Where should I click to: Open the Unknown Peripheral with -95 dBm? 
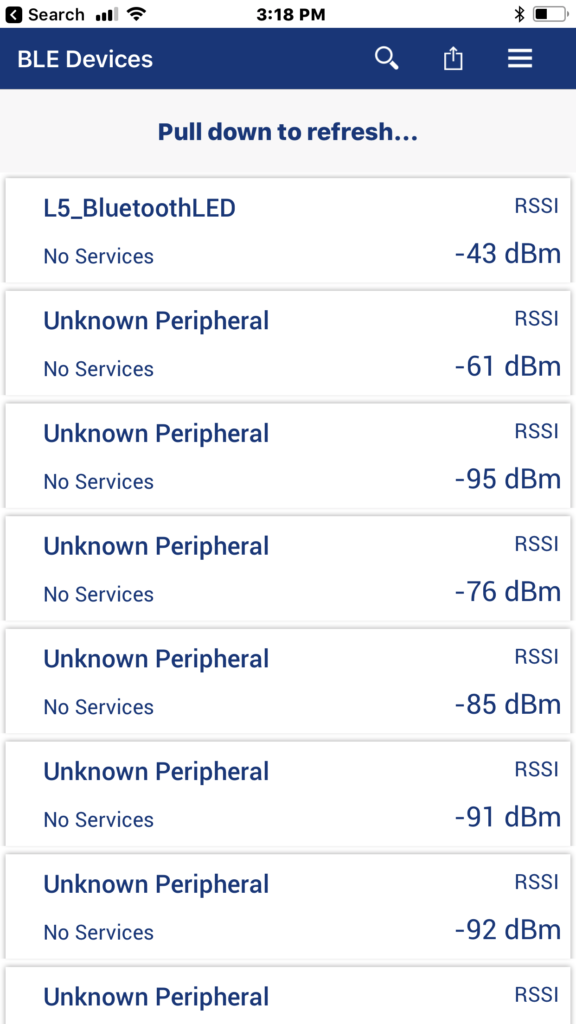[288, 456]
